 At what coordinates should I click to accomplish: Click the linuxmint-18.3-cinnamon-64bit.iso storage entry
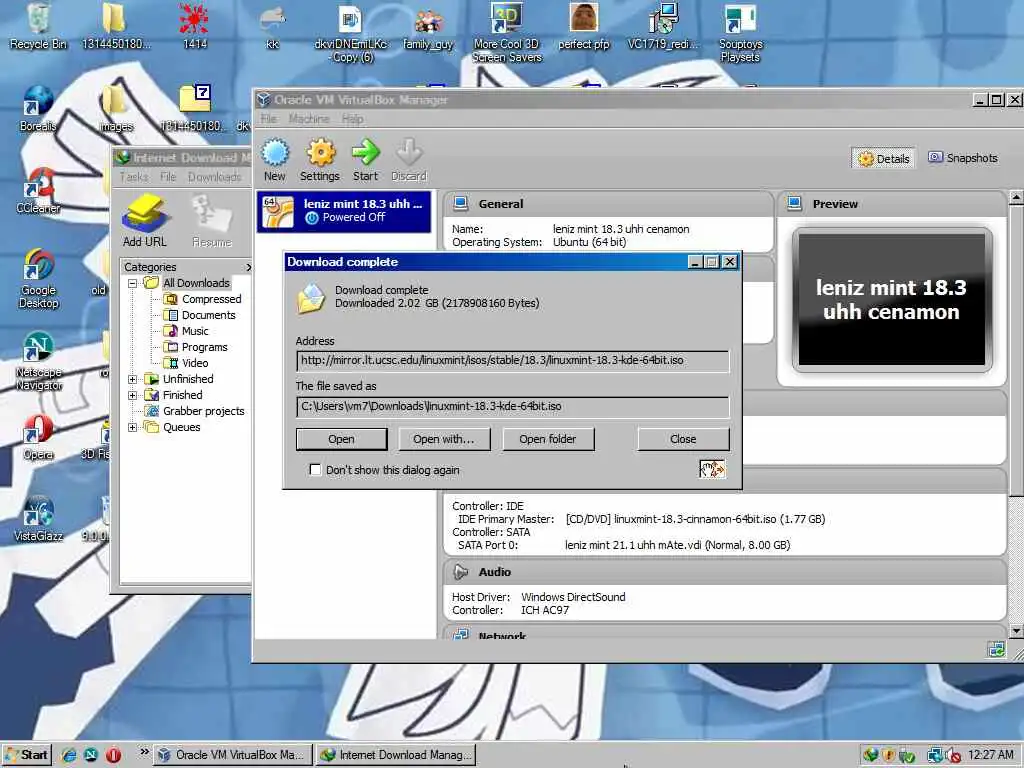696,519
